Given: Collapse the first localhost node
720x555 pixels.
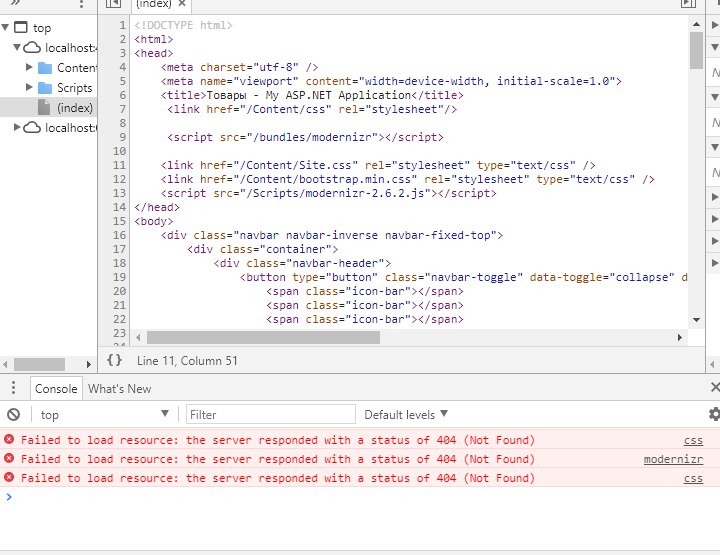Looking at the screenshot, I should 17,47.
